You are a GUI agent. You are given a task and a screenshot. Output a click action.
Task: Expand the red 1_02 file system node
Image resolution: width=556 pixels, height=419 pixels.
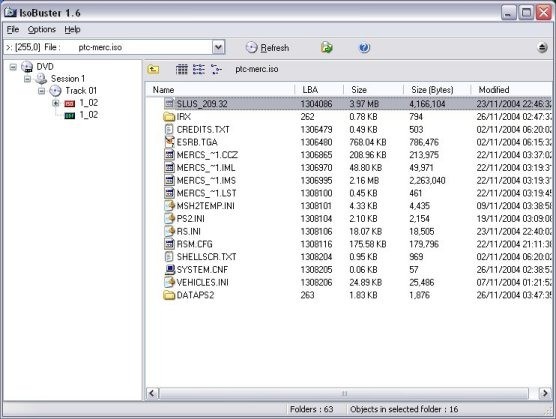(x=56, y=103)
